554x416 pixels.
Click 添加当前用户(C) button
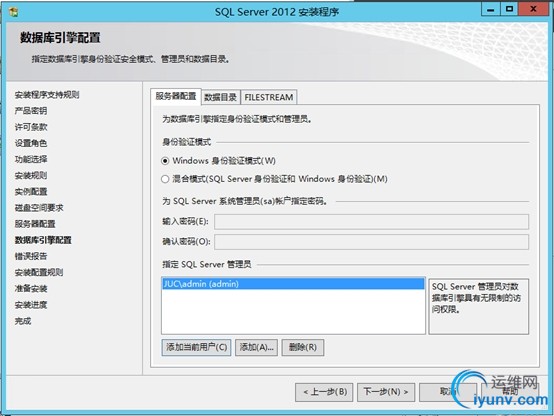click(x=196, y=347)
